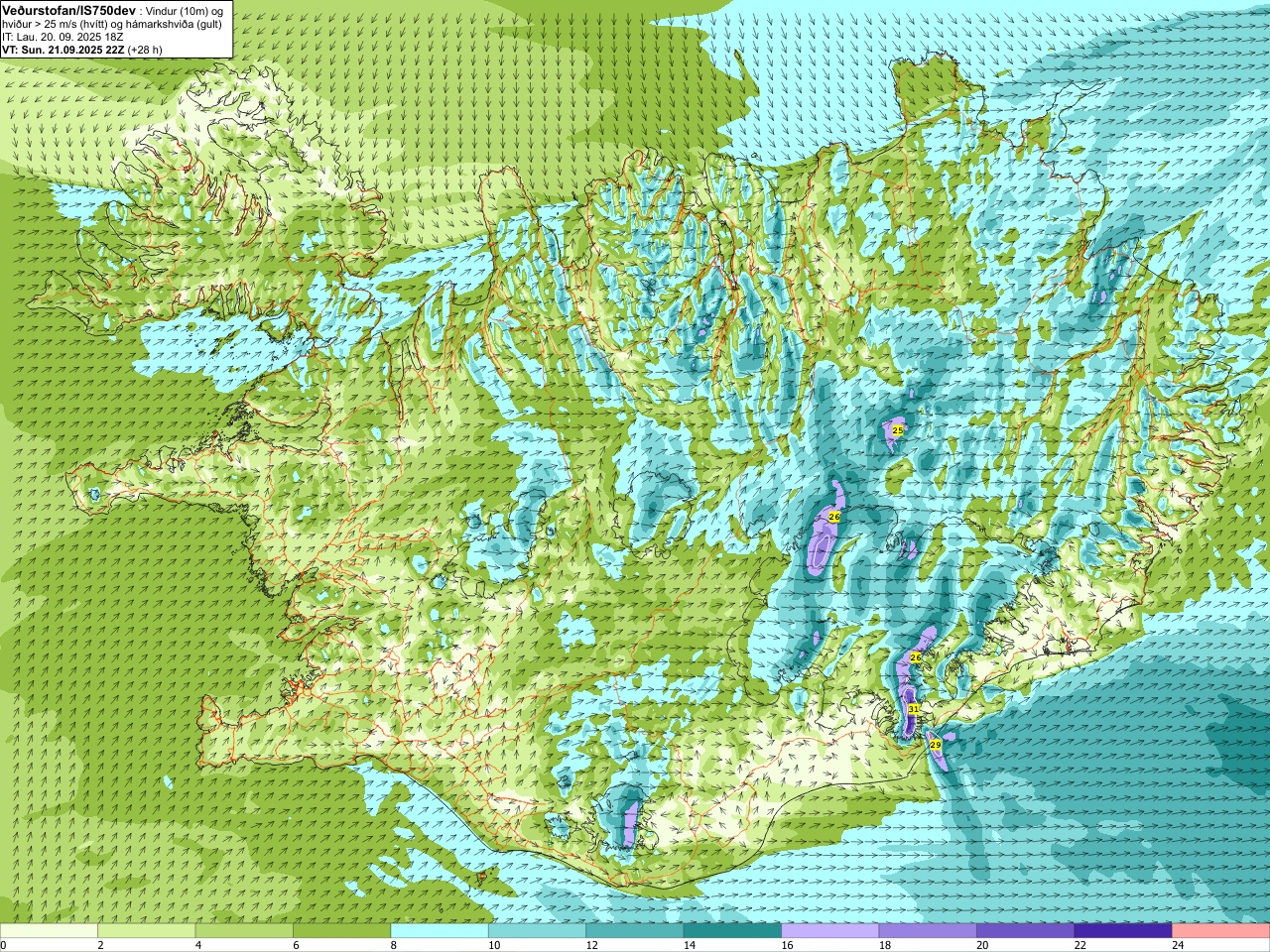The width and height of the screenshot is (1270, 952).
Task: Select the 8–10 m/s pale cyan legend swatch
Action: [x=440, y=931]
